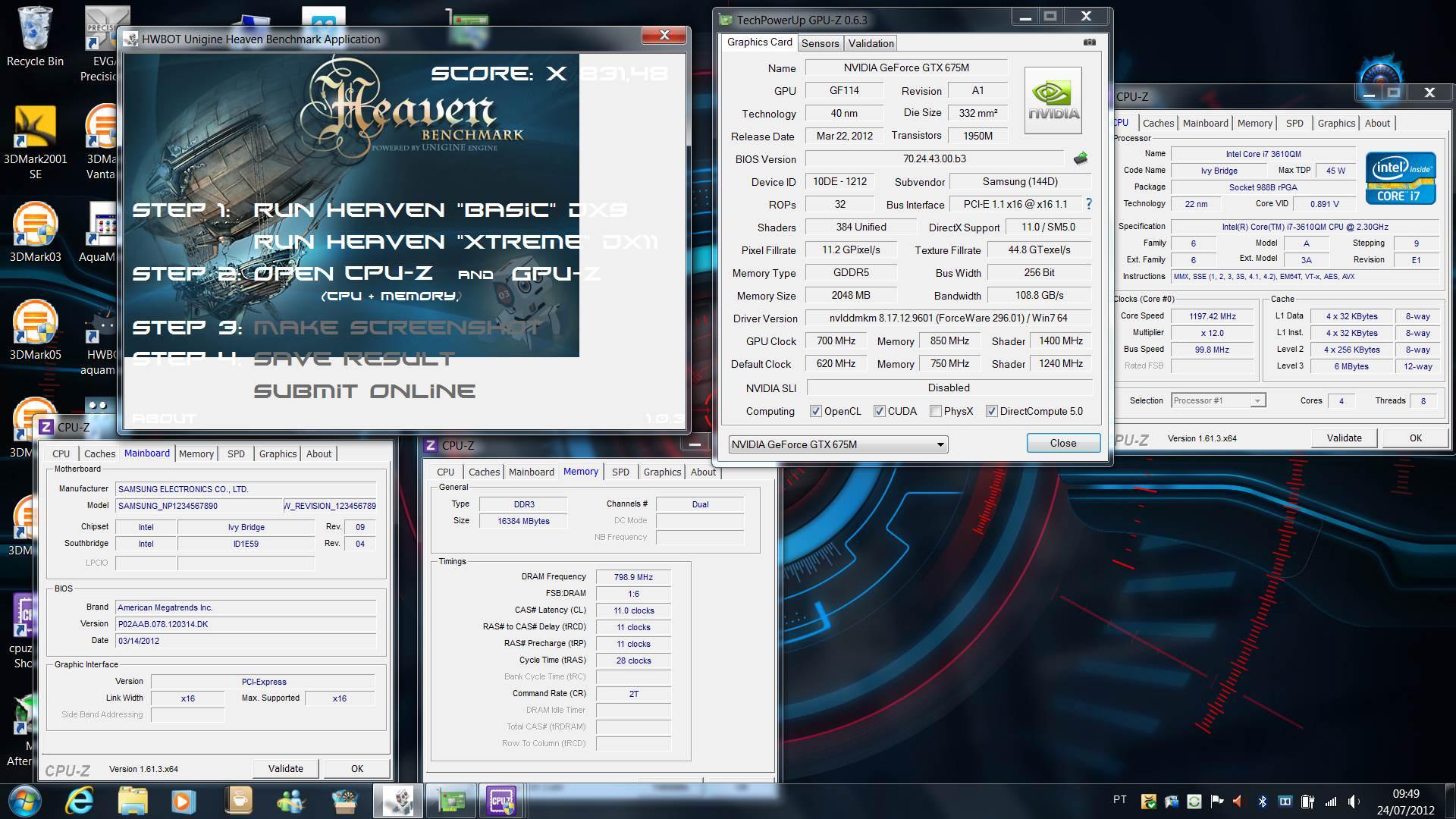Click the GPU Name field NVIDIA GeForce GTX 675M
1456x819 pixels.
906,67
